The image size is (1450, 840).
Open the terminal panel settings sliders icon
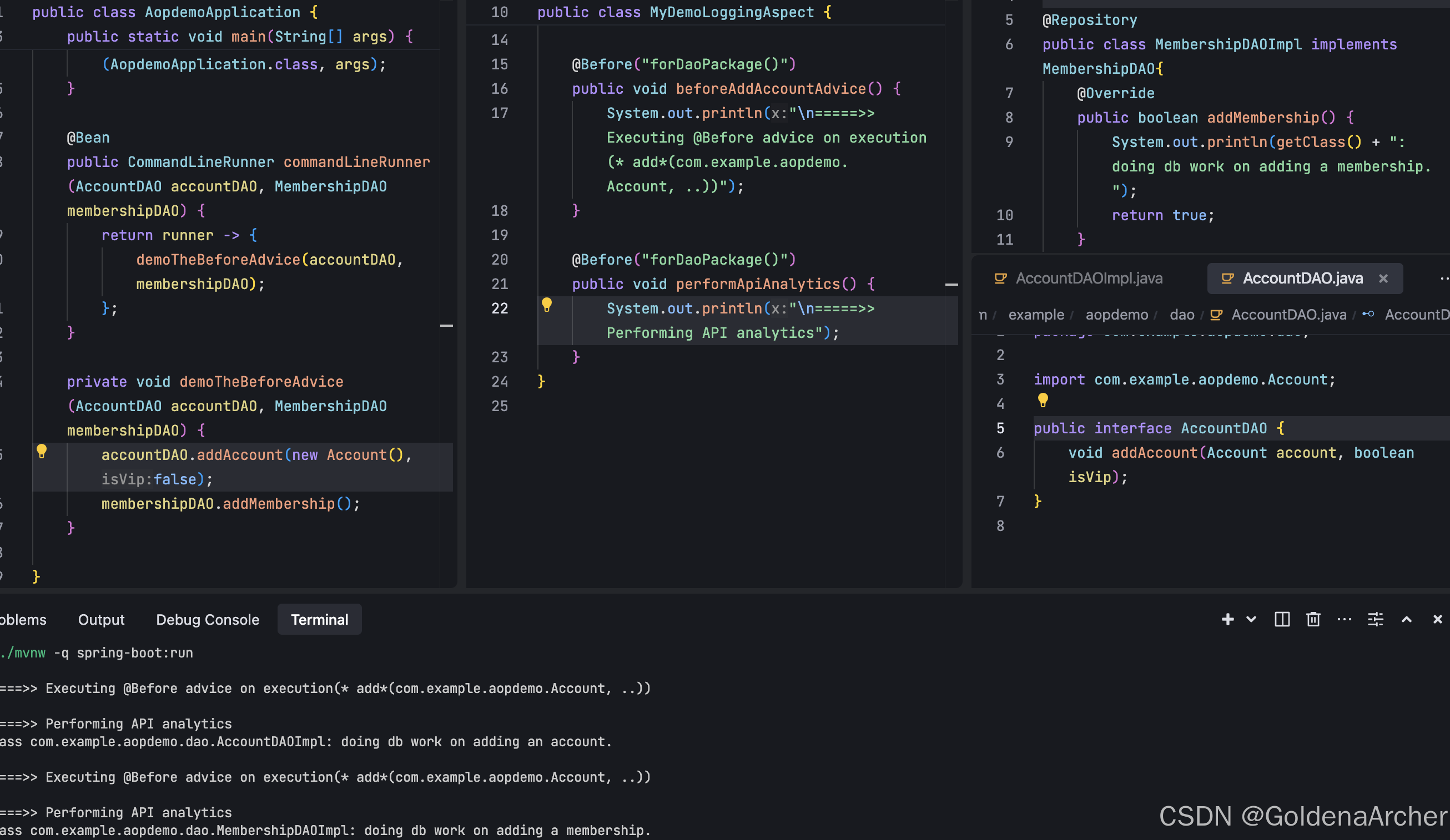click(x=1375, y=619)
